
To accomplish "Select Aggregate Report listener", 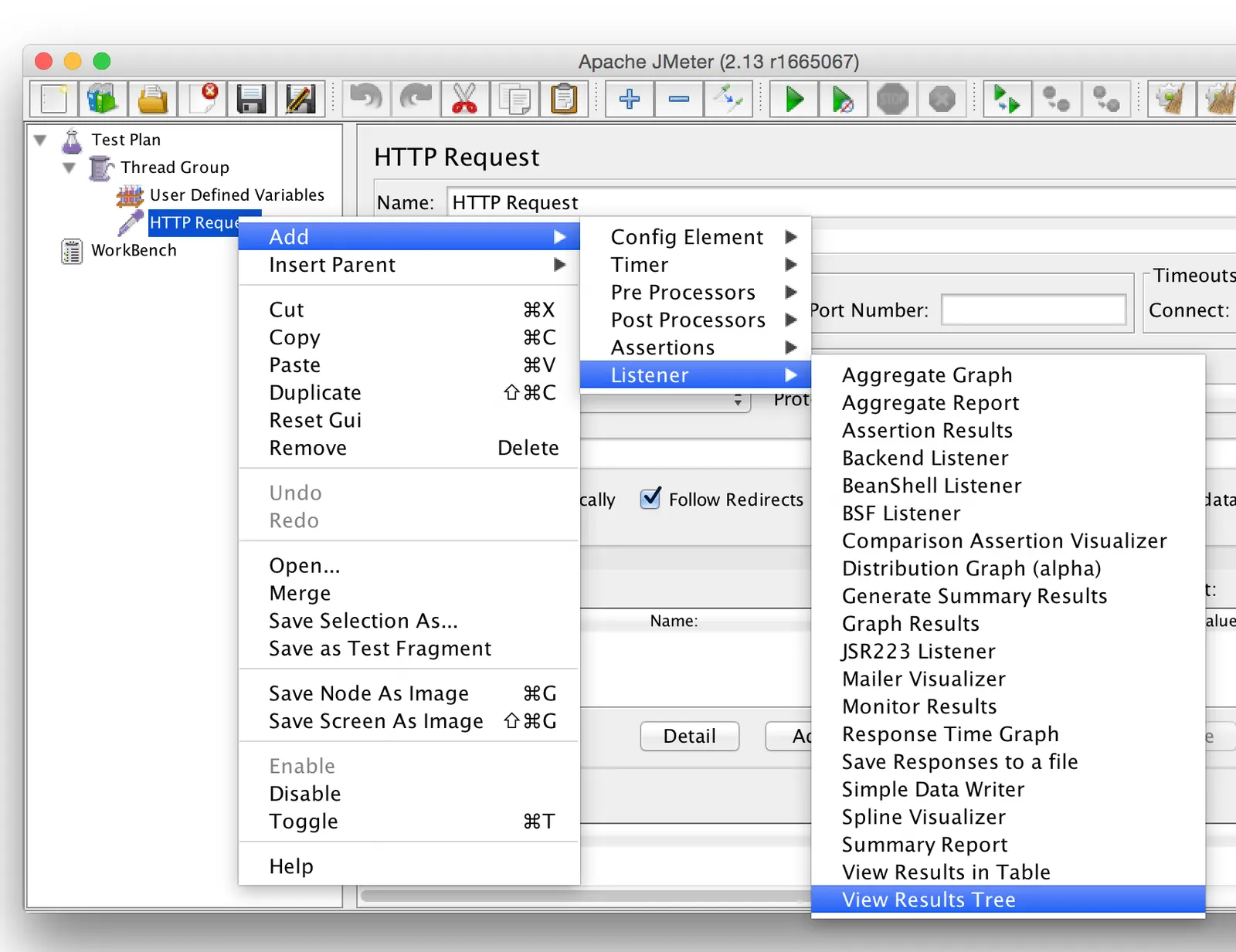I will (x=1008, y=402).
